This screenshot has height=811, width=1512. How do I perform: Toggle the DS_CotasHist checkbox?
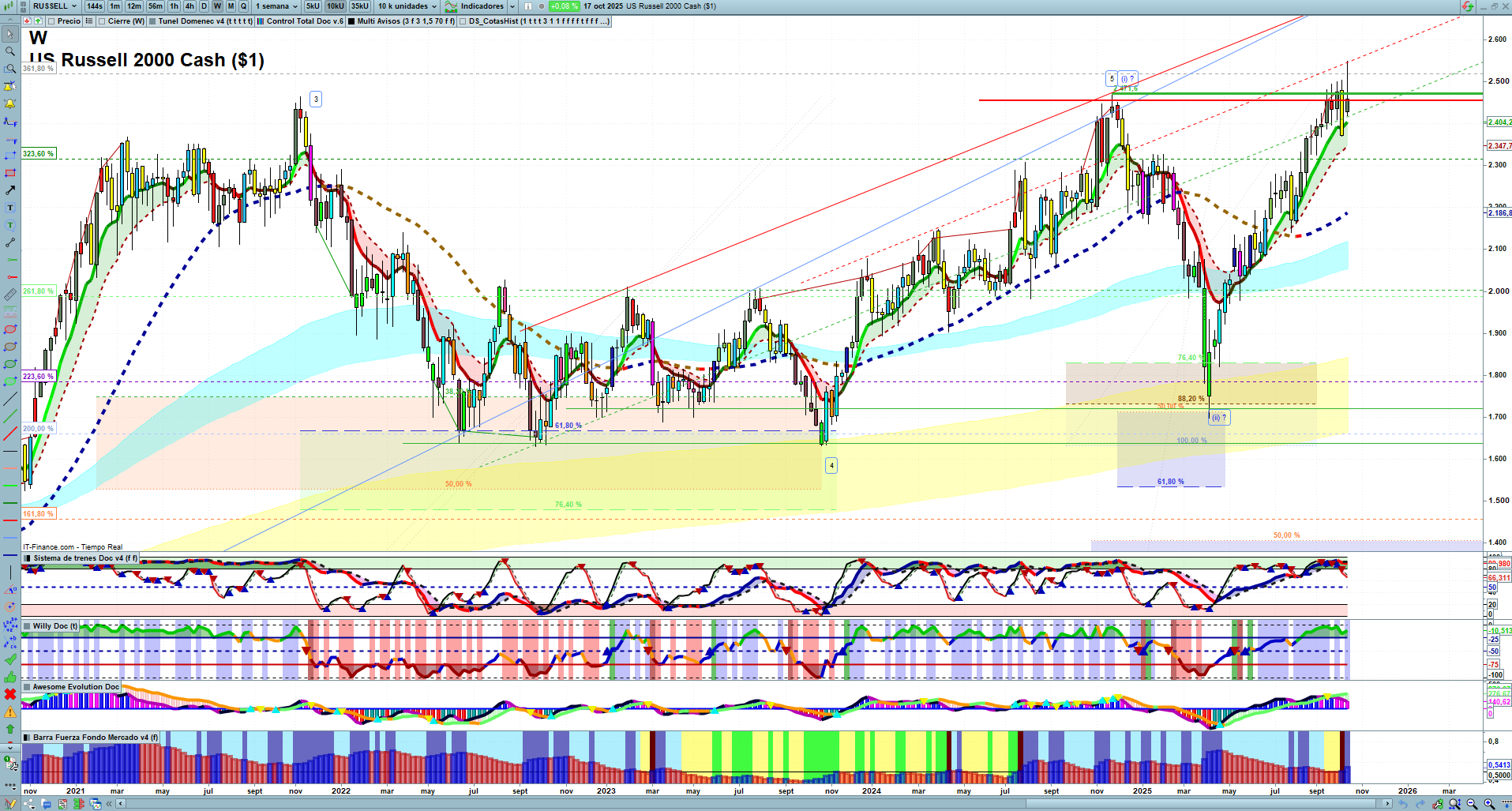tap(463, 21)
